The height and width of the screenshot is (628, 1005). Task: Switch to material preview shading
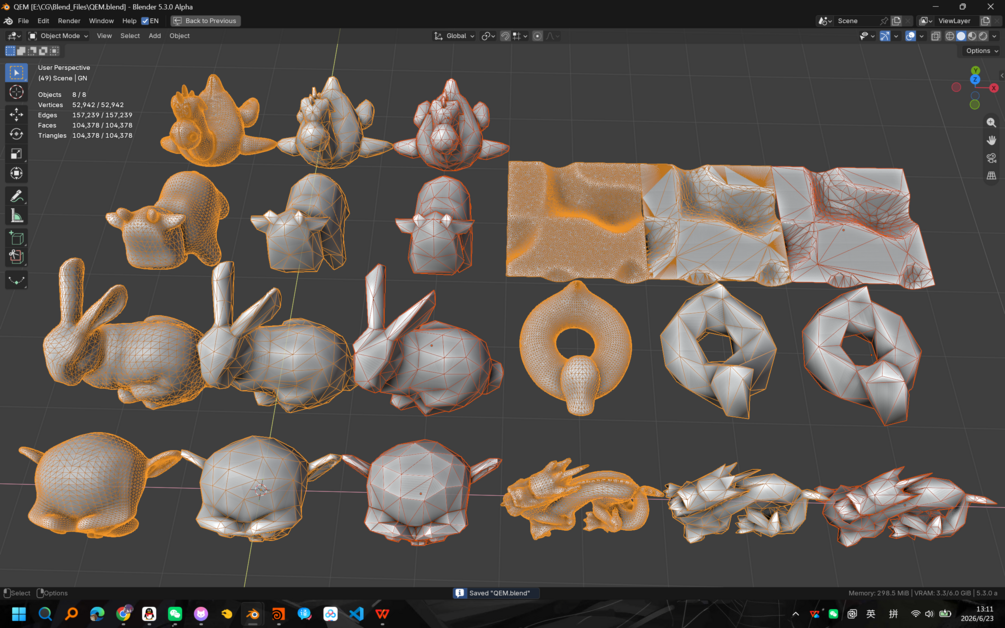[x=972, y=36]
